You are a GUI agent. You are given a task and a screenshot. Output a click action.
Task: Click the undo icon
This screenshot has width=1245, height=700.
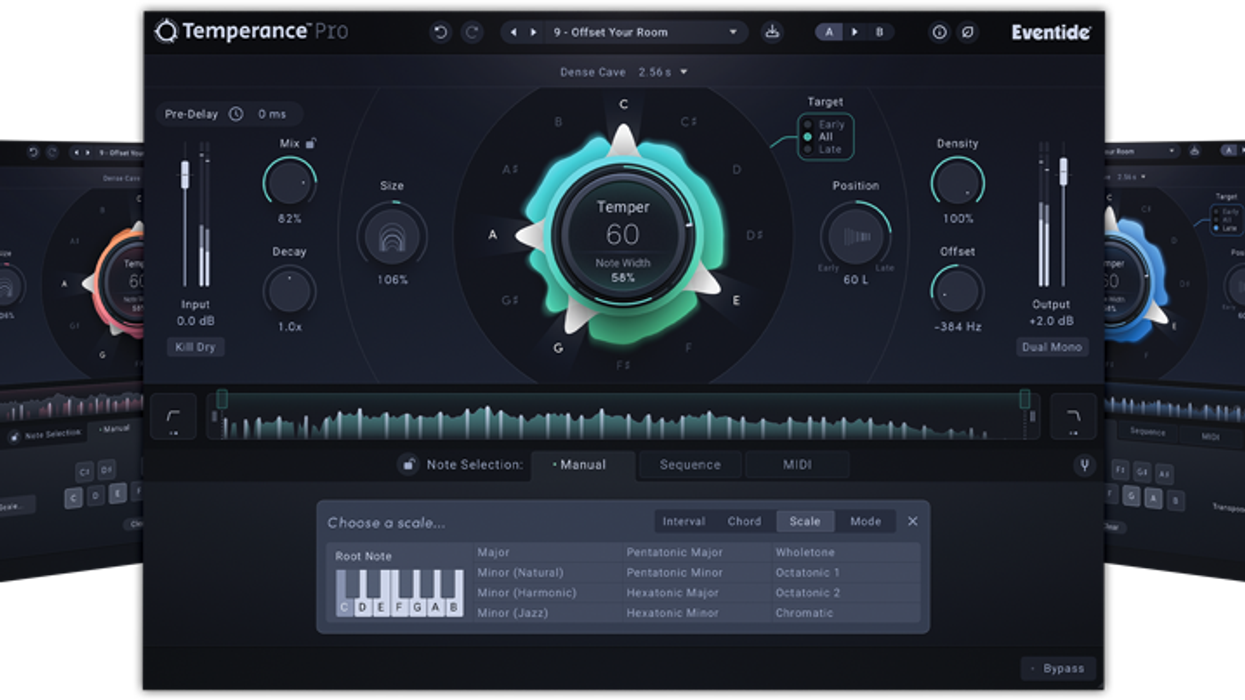click(x=440, y=32)
